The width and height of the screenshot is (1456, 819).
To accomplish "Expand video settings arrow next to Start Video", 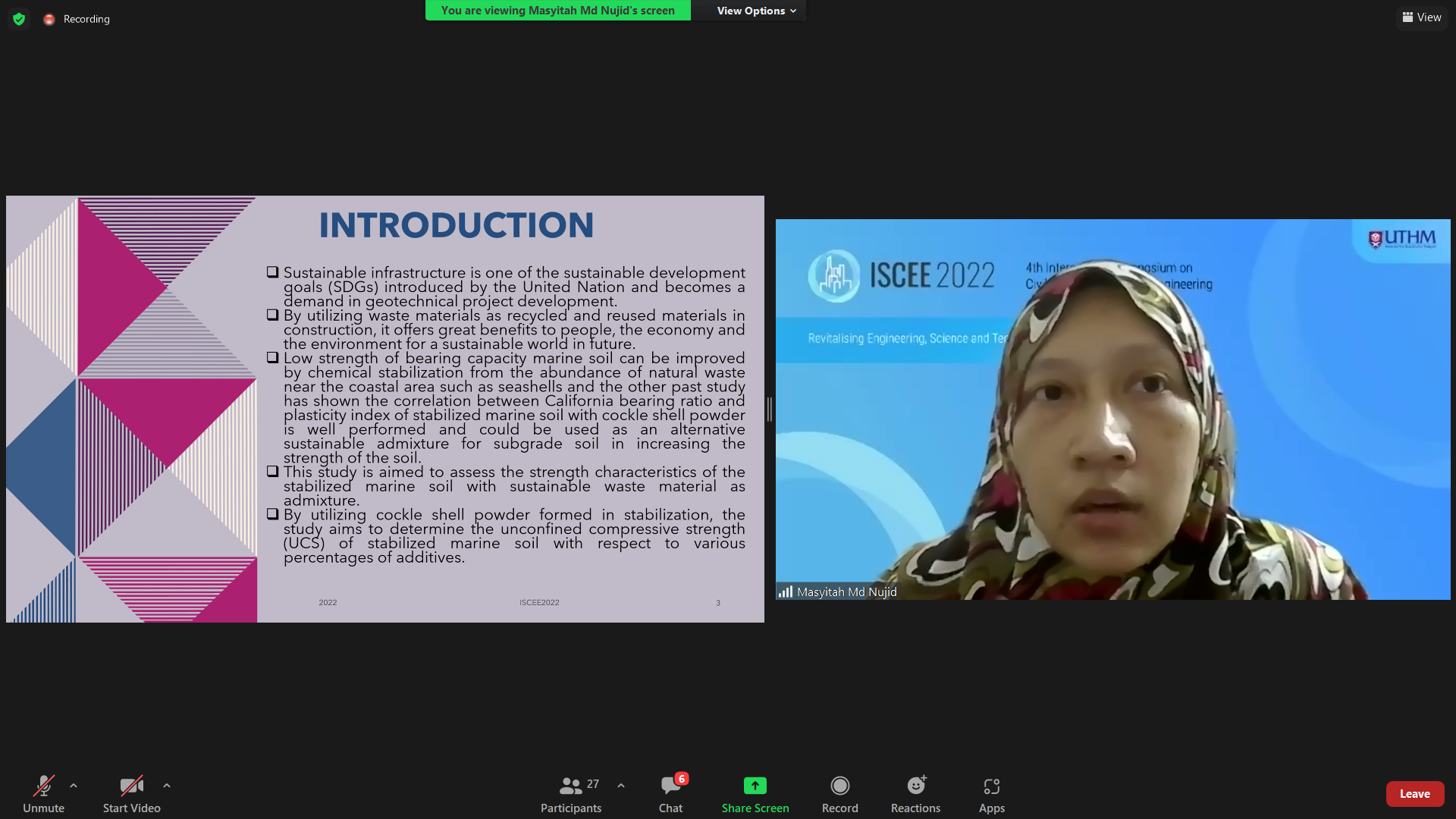I will [167, 786].
